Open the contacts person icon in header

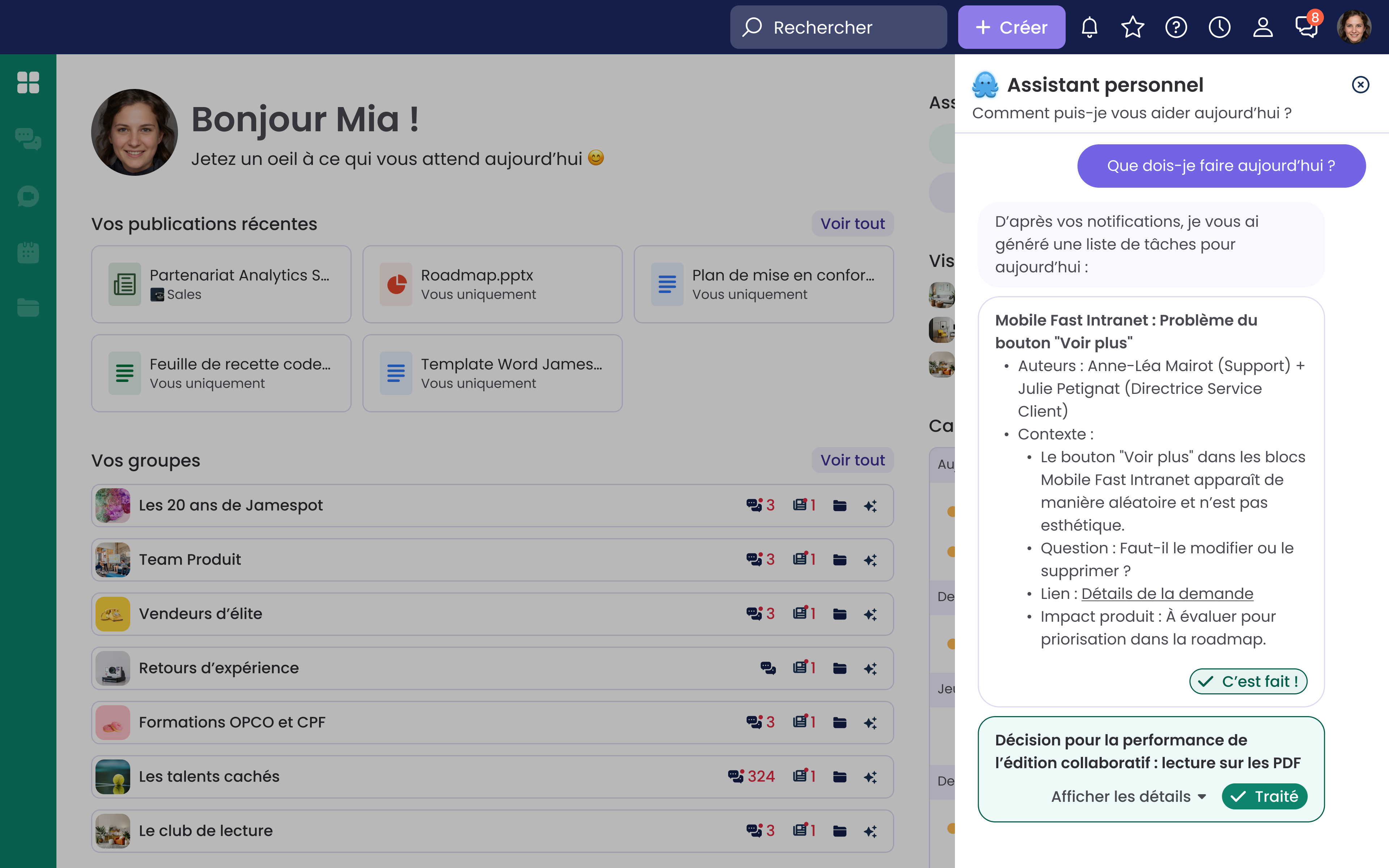[x=1263, y=27]
